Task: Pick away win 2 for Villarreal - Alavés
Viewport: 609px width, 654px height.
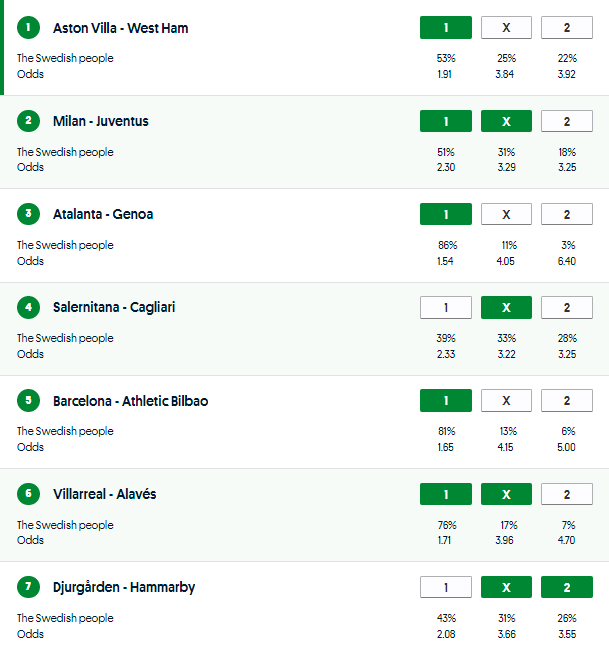Action: click(566, 494)
